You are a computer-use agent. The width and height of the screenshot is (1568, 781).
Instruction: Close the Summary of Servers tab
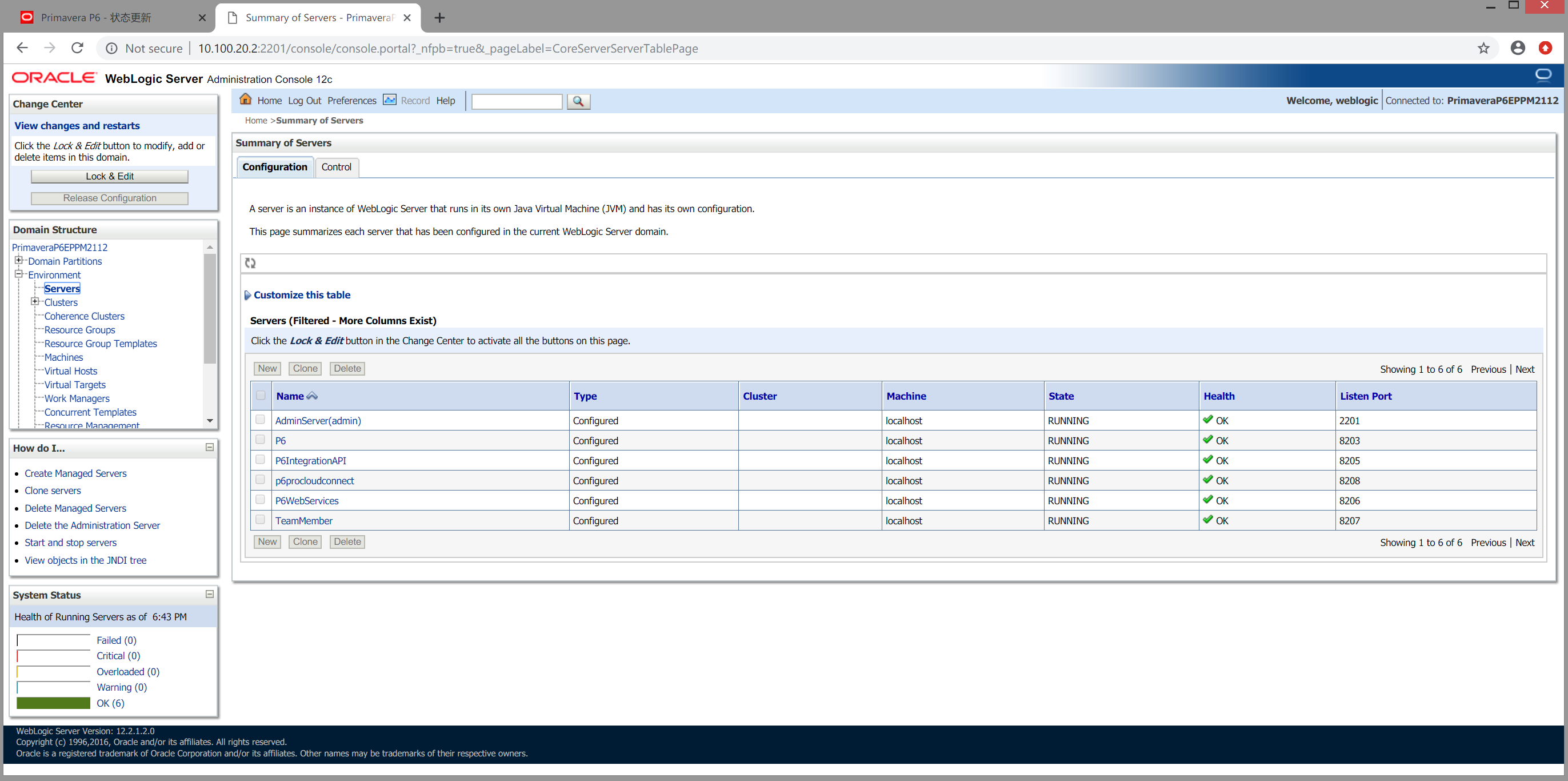(407, 18)
